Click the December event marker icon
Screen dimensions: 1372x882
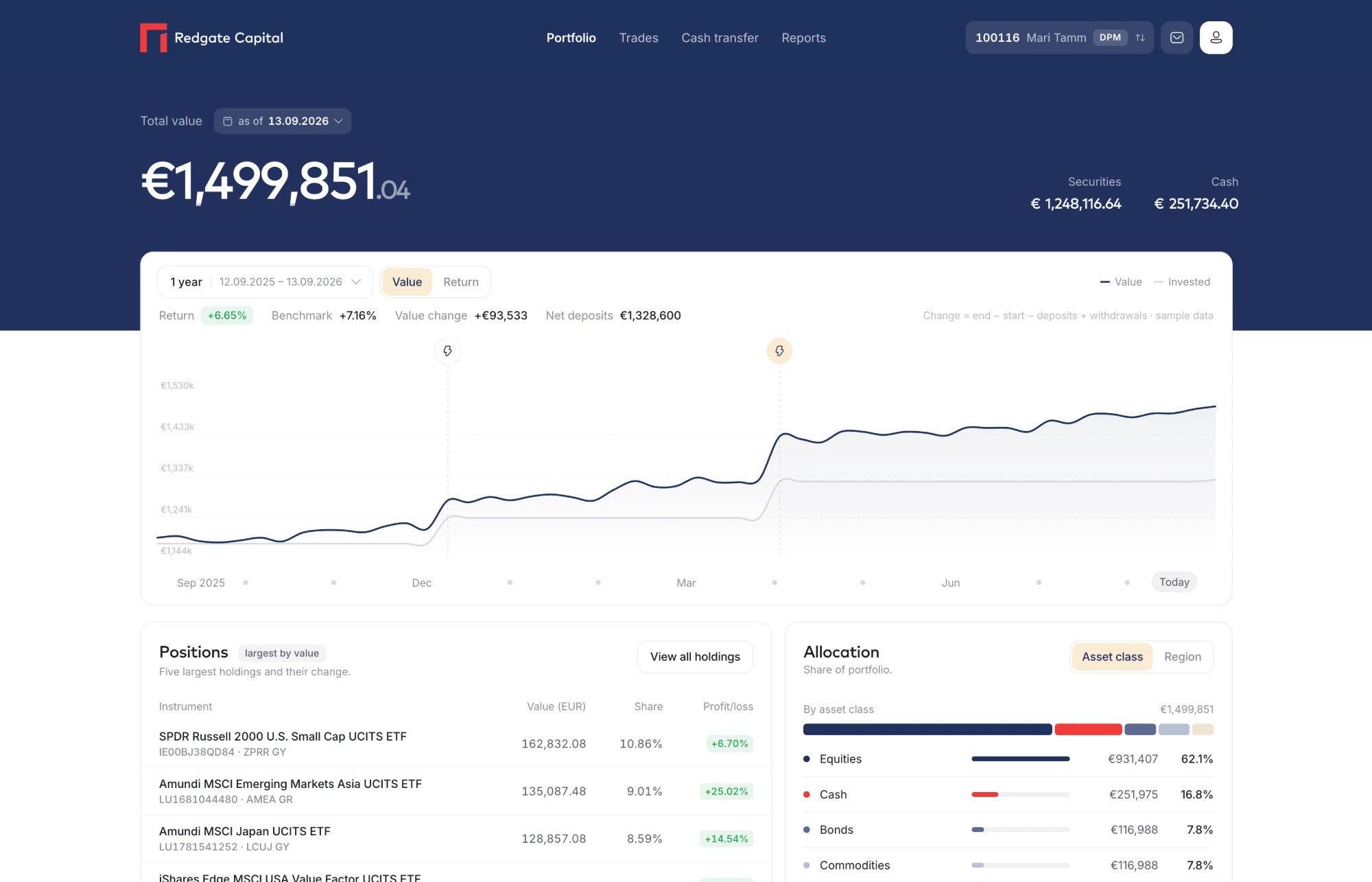tap(447, 351)
